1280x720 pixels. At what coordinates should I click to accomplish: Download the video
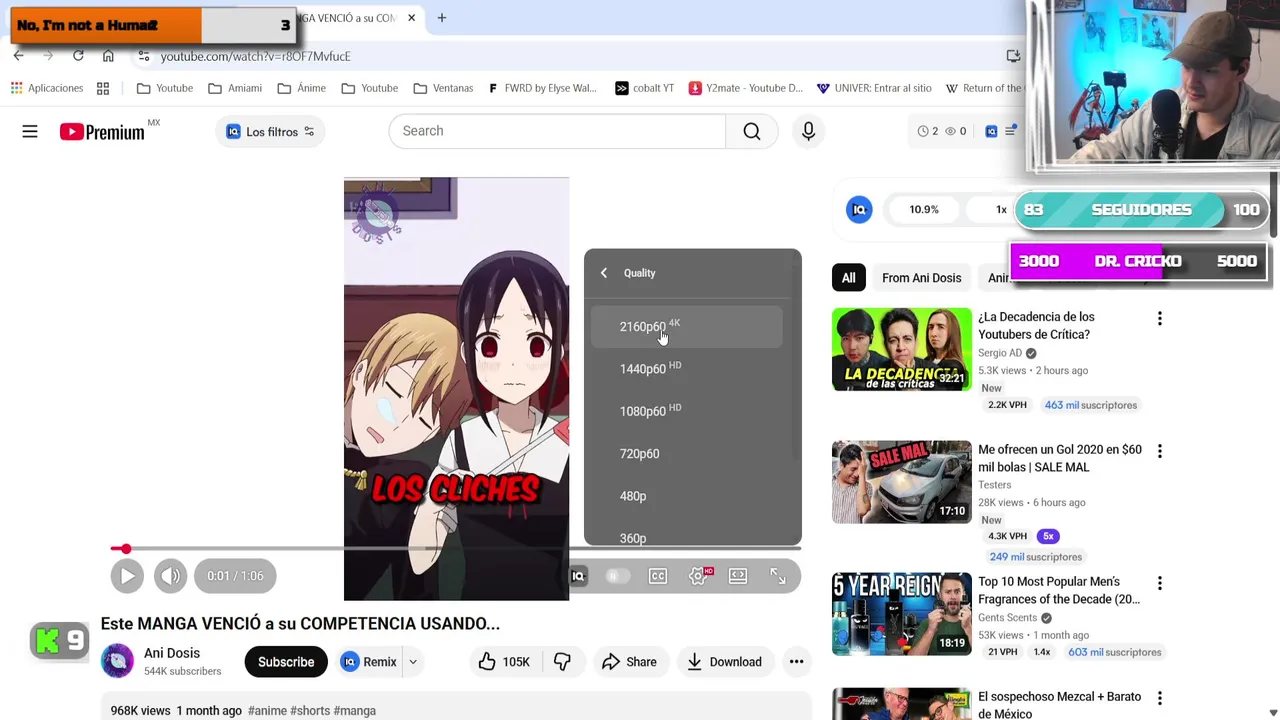point(724,662)
